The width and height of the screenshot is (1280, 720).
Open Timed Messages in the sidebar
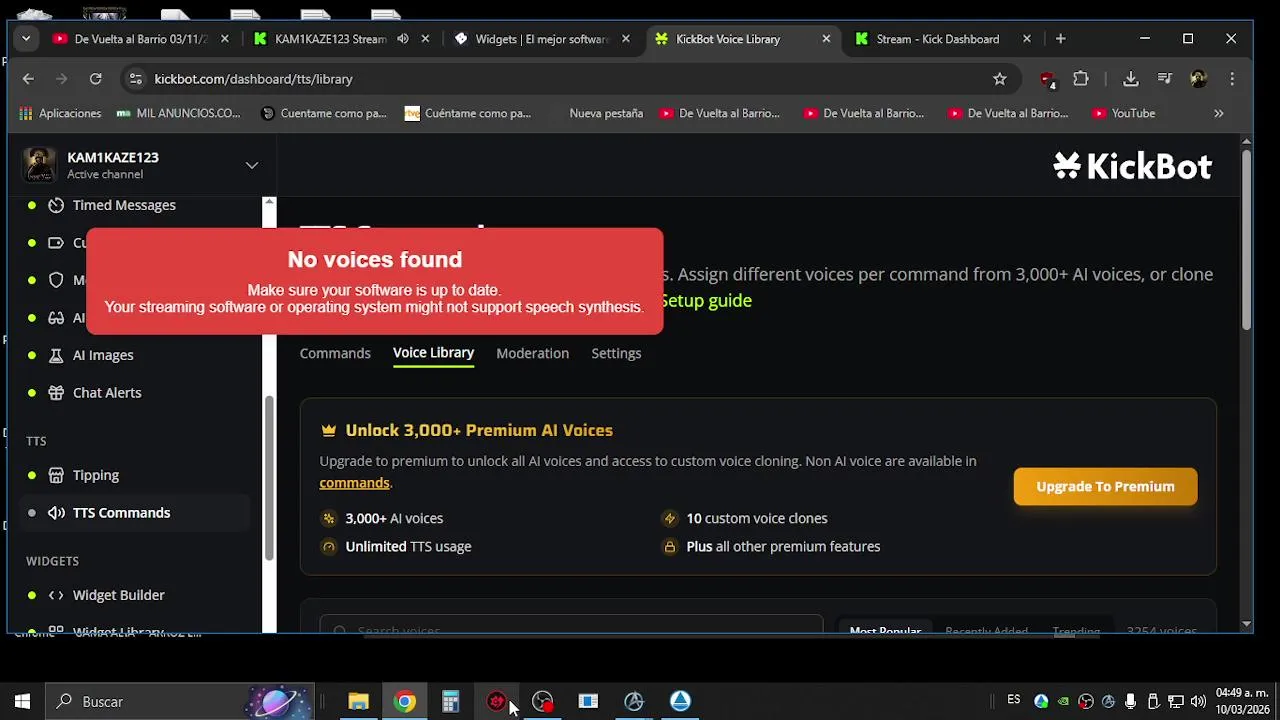[x=124, y=205]
